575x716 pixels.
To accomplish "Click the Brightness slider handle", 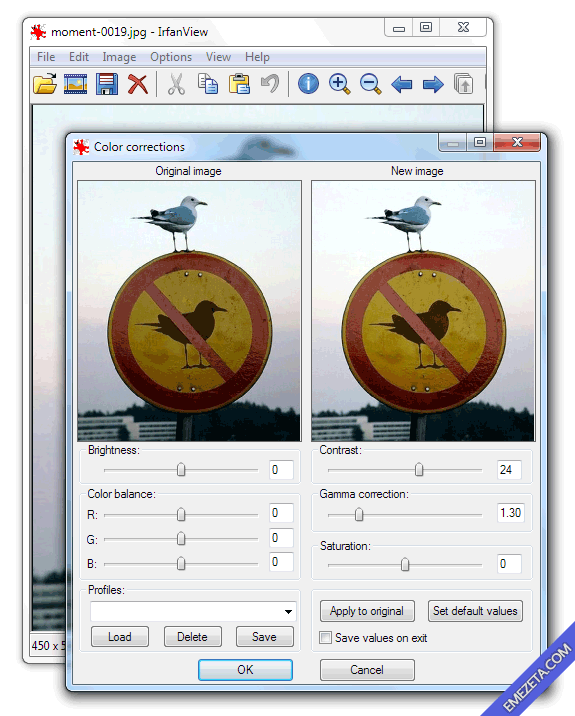I will (x=181, y=469).
